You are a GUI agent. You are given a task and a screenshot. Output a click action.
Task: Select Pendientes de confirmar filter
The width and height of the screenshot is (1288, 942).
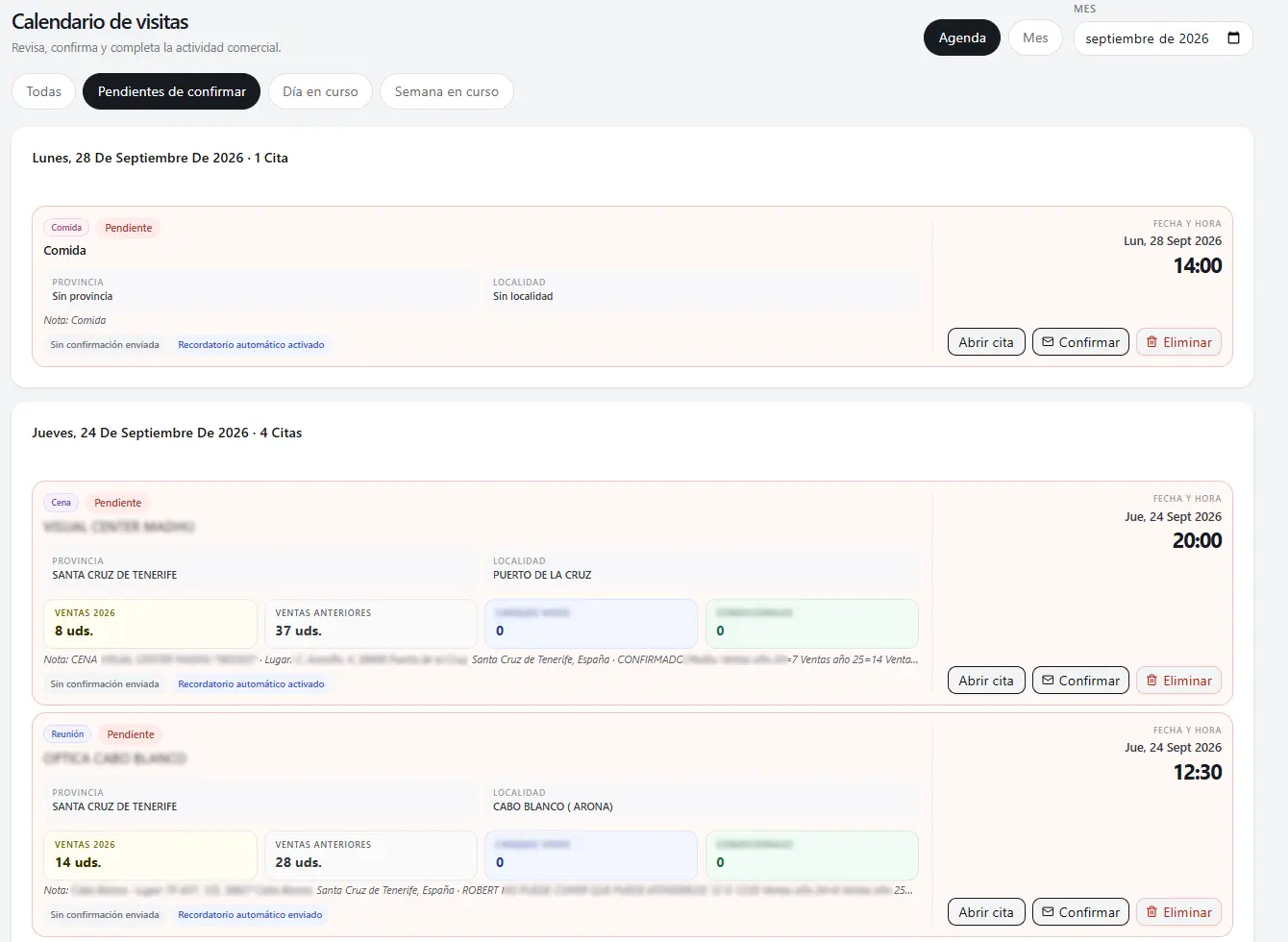171,91
